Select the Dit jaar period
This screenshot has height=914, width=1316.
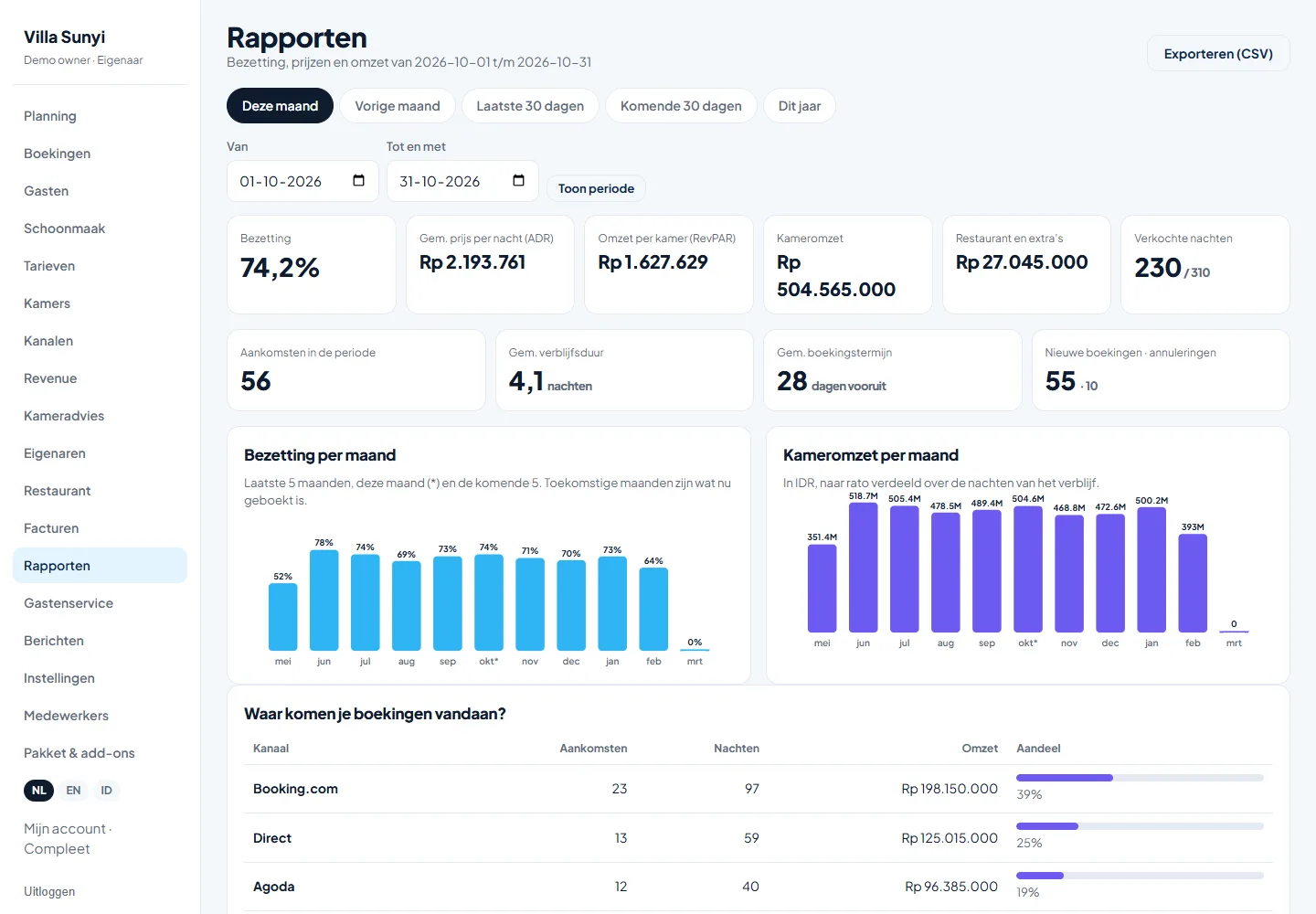(x=800, y=106)
